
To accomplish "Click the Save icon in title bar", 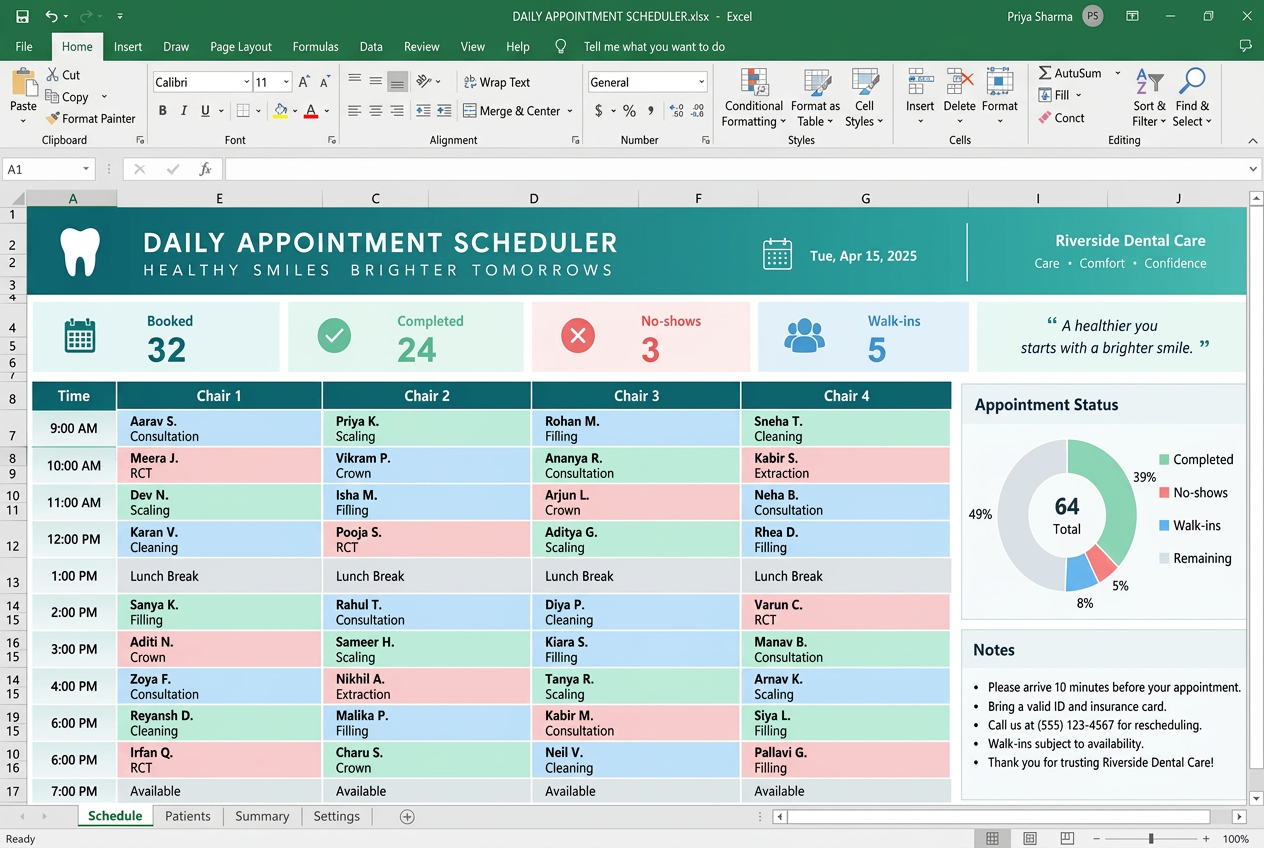I will (22, 16).
